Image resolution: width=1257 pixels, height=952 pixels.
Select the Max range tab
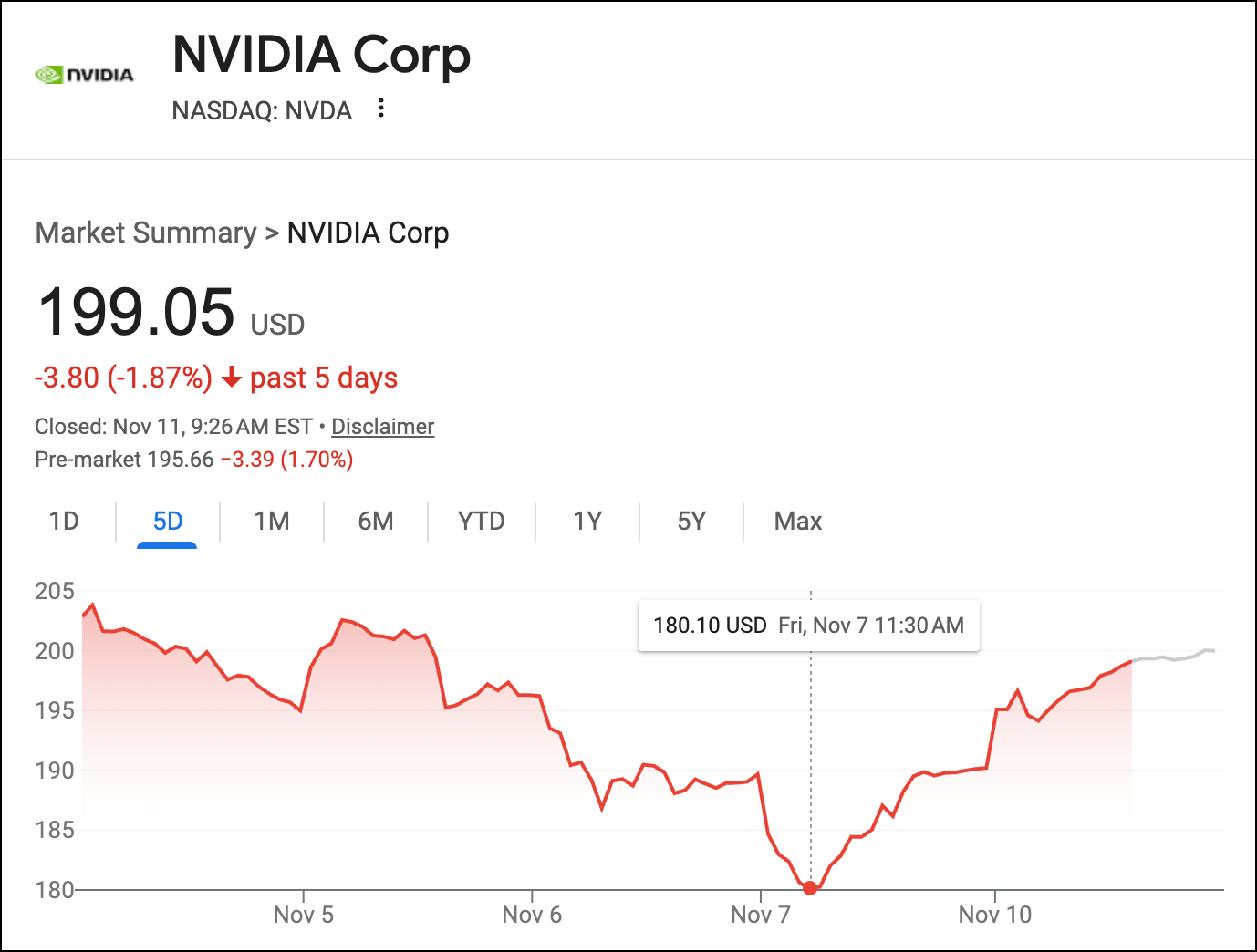pyautogui.click(x=798, y=521)
